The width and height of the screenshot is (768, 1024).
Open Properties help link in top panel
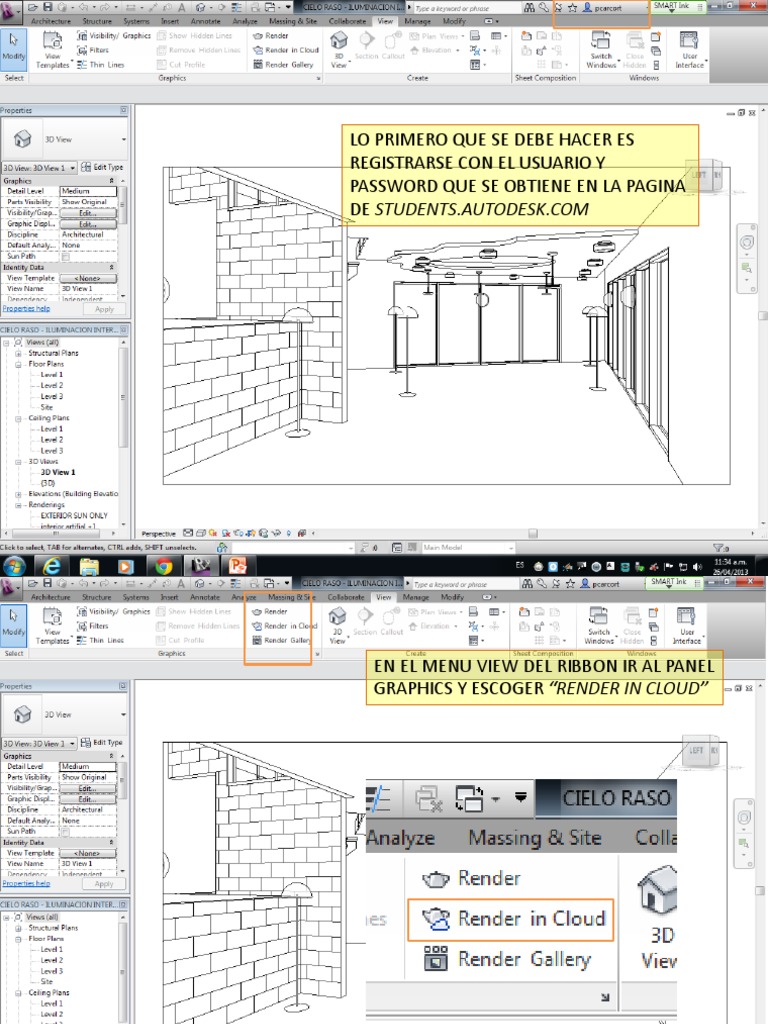(x=26, y=309)
